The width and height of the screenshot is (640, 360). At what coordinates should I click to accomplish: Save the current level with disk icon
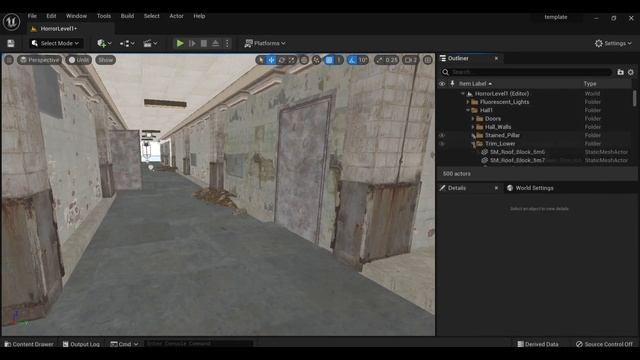pyautogui.click(x=11, y=43)
